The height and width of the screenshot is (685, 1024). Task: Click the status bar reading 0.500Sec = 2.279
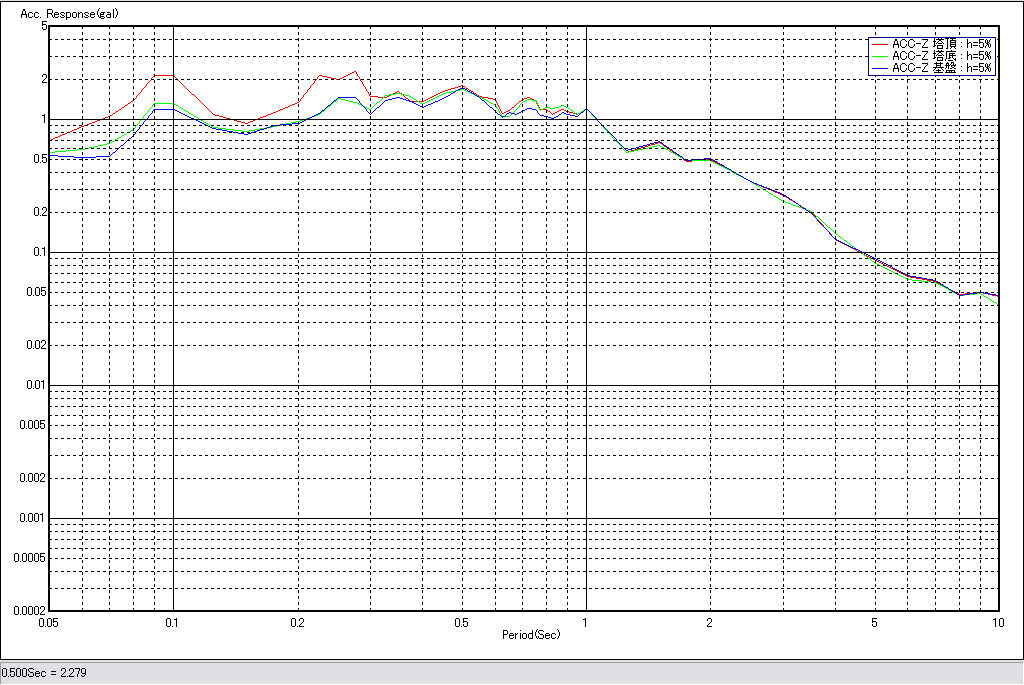(45, 673)
